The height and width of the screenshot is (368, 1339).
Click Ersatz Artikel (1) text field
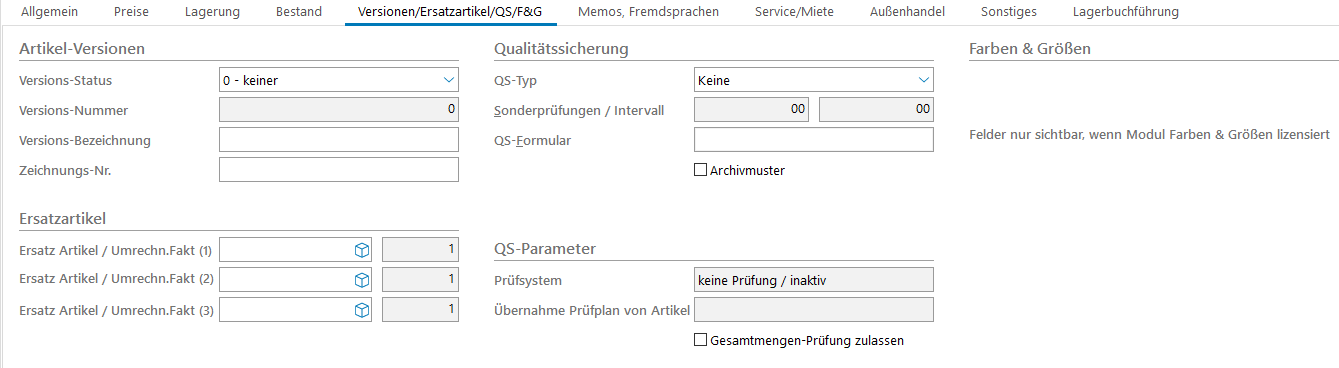[x=286, y=249]
